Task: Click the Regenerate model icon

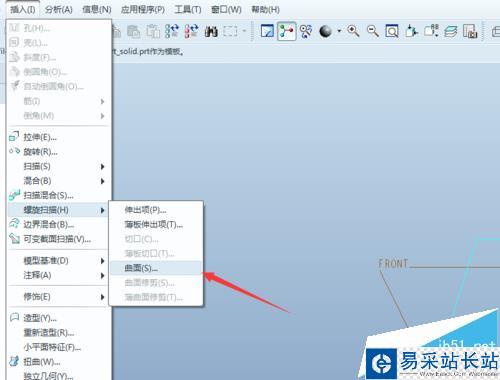Action: tap(172, 31)
